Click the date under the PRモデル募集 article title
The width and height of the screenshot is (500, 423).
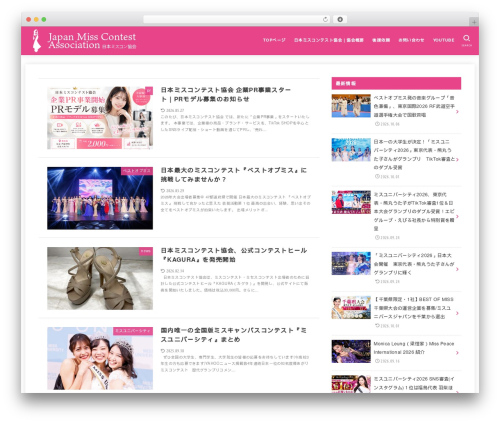(173, 110)
